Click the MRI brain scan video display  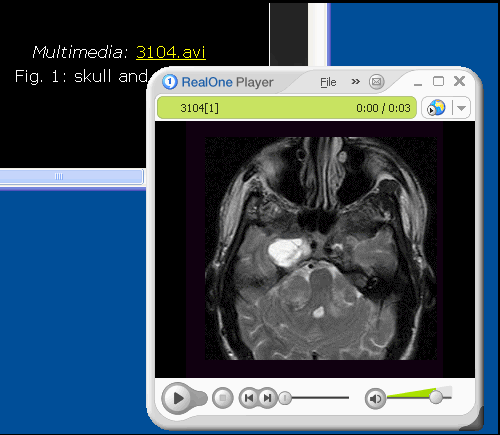(315, 249)
